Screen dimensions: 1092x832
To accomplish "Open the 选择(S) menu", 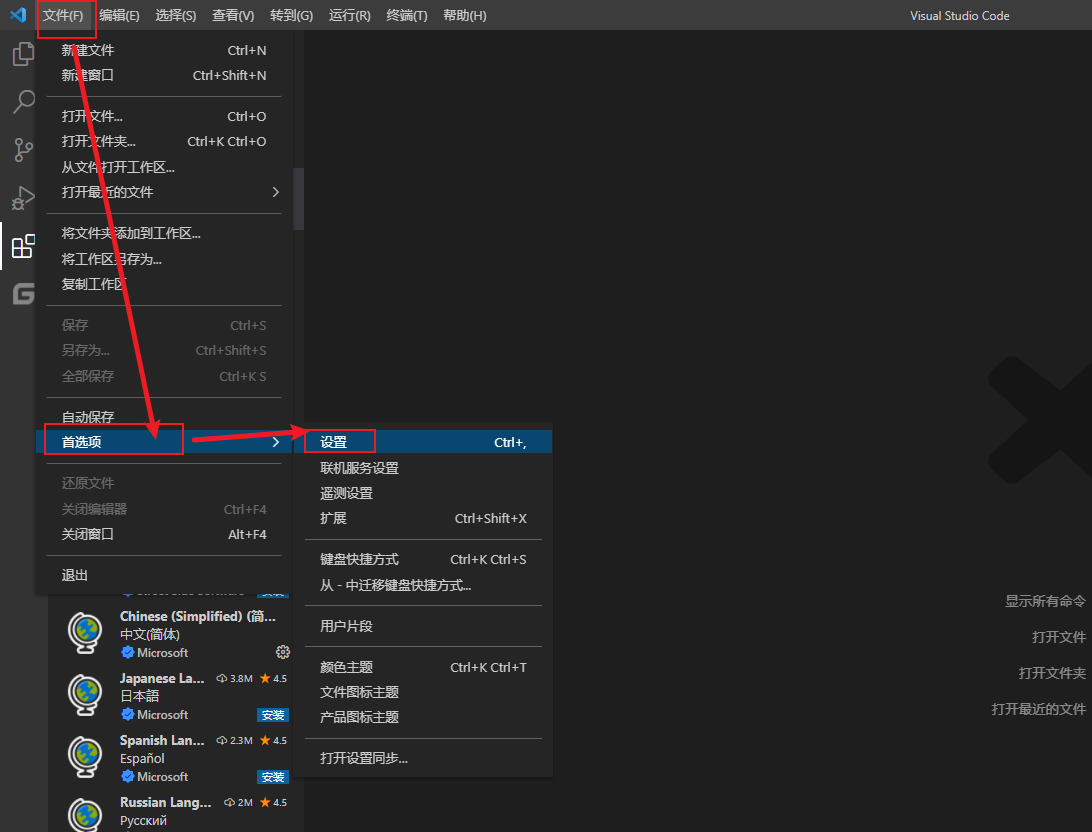I will point(176,15).
